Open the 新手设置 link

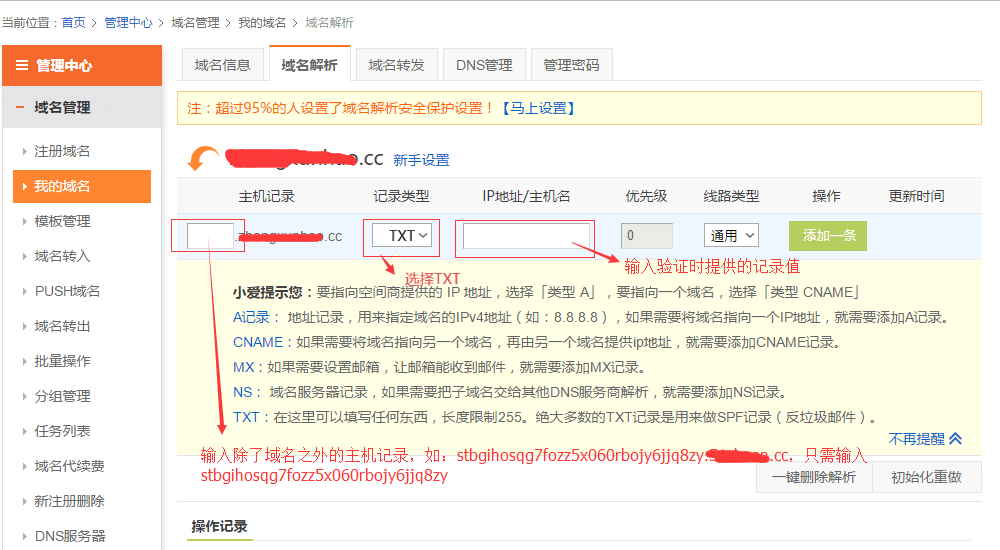coord(421,160)
